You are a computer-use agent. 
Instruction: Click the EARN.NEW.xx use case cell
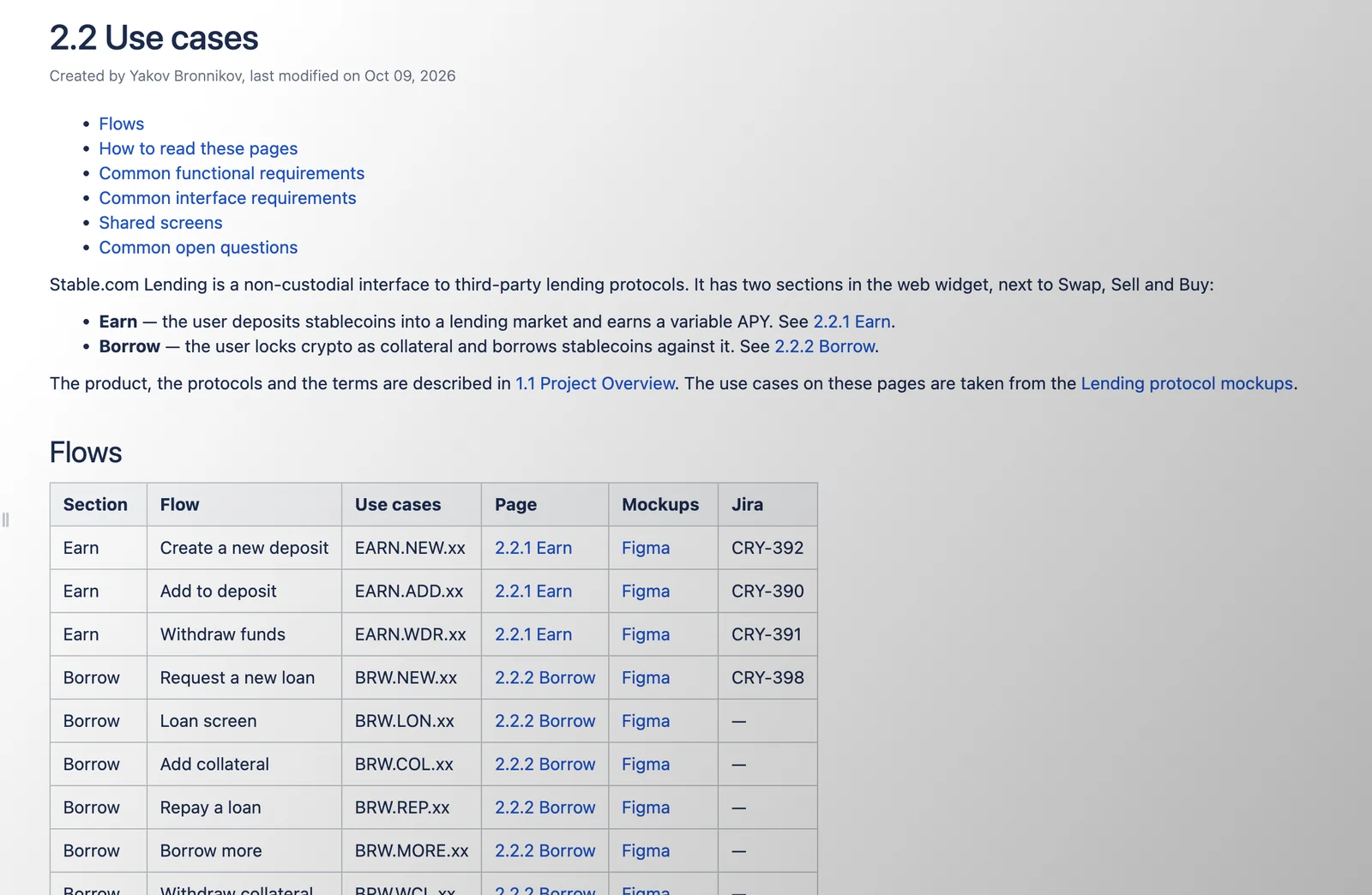pyautogui.click(x=412, y=548)
